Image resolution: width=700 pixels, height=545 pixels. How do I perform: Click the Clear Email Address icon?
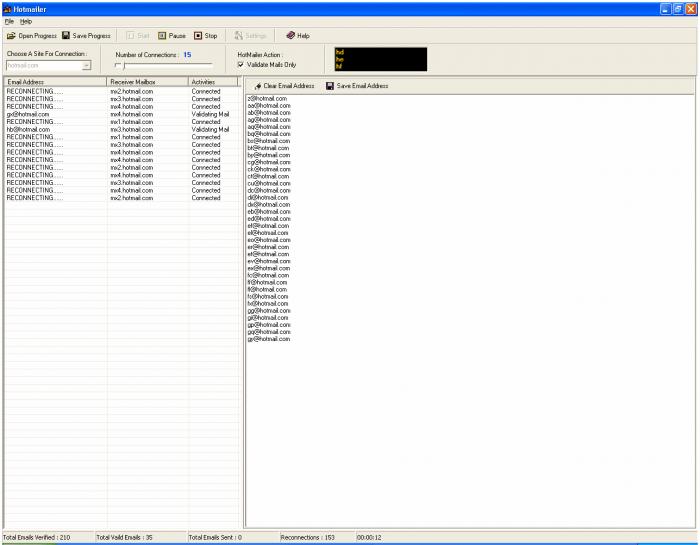pos(258,86)
